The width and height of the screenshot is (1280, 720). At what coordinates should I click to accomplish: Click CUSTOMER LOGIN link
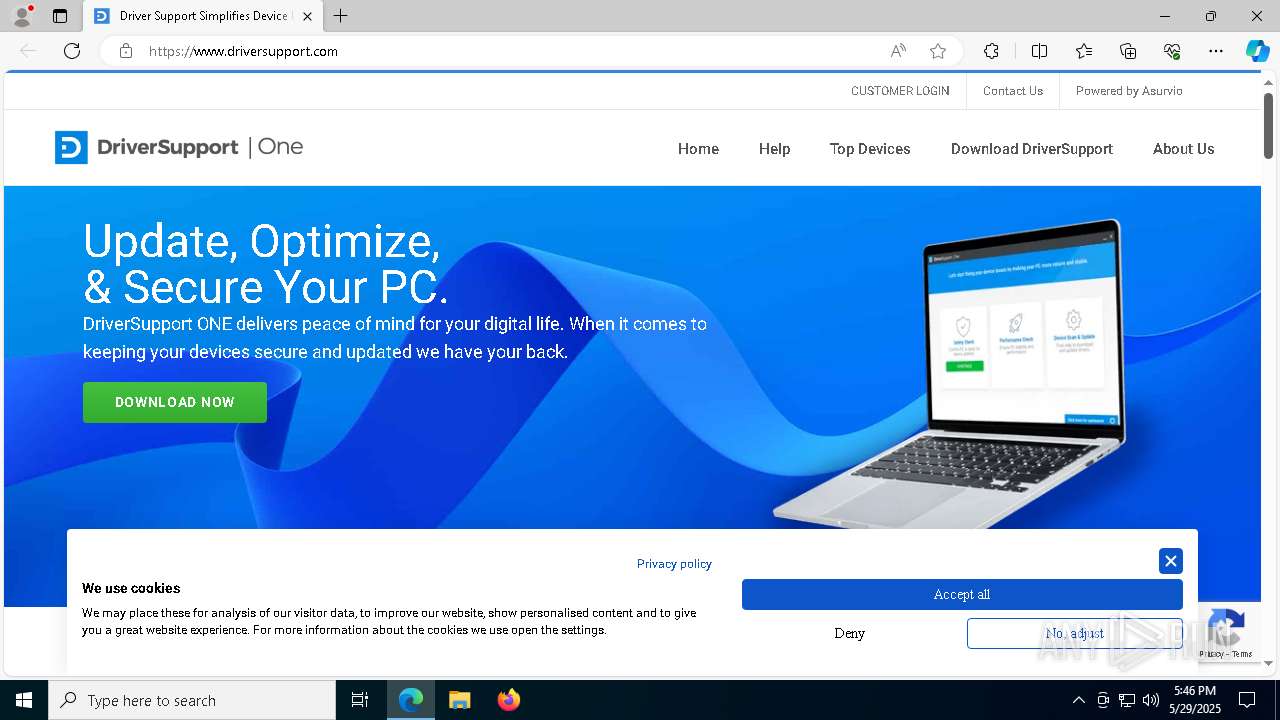[900, 91]
